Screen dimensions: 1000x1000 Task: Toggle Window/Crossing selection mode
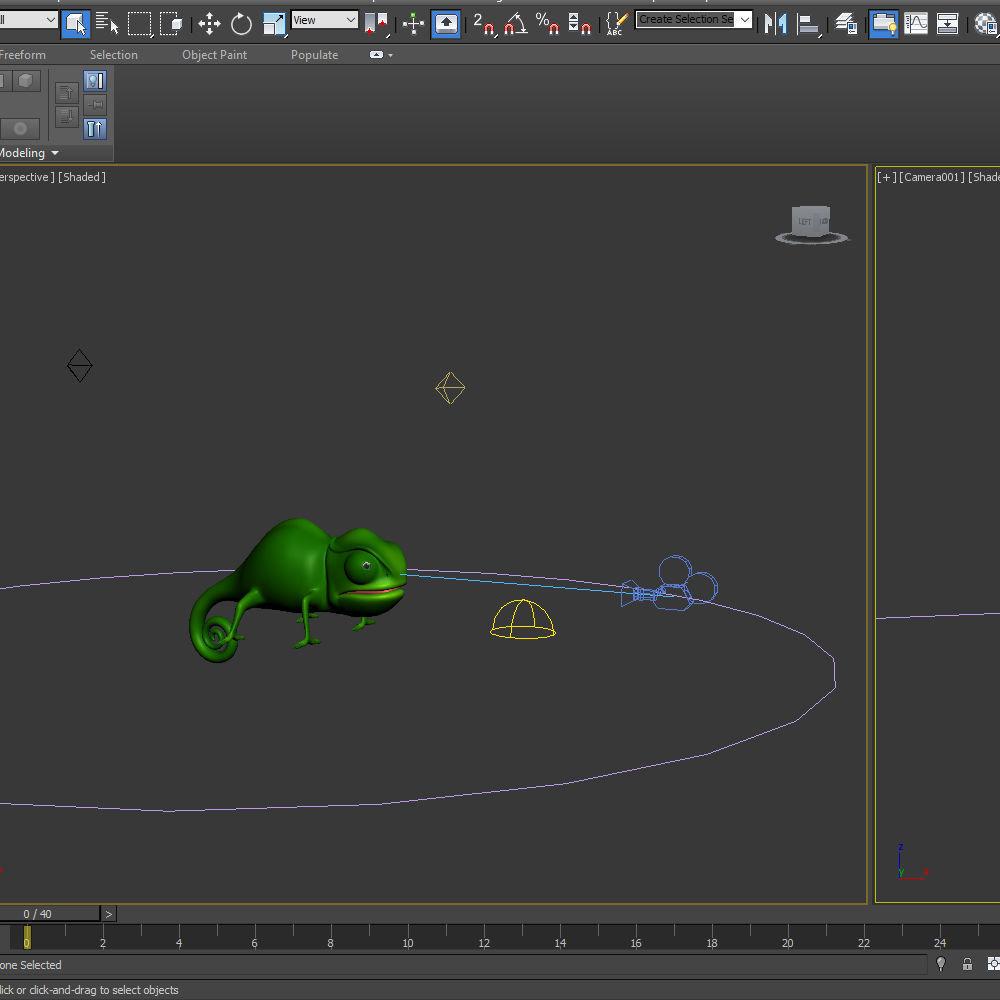click(171, 24)
